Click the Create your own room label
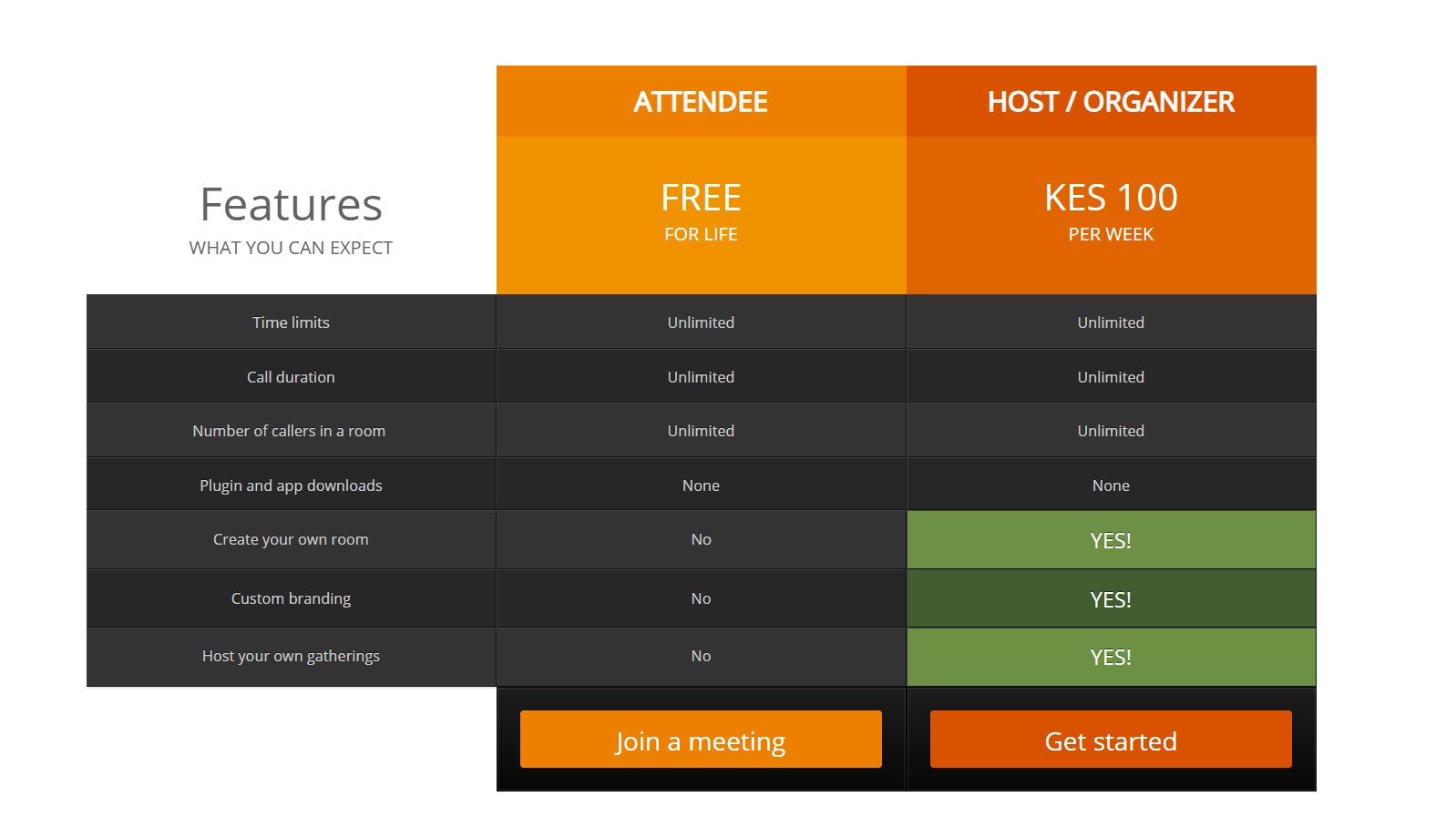Screen dimensions: 1456x817 pos(291,539)
